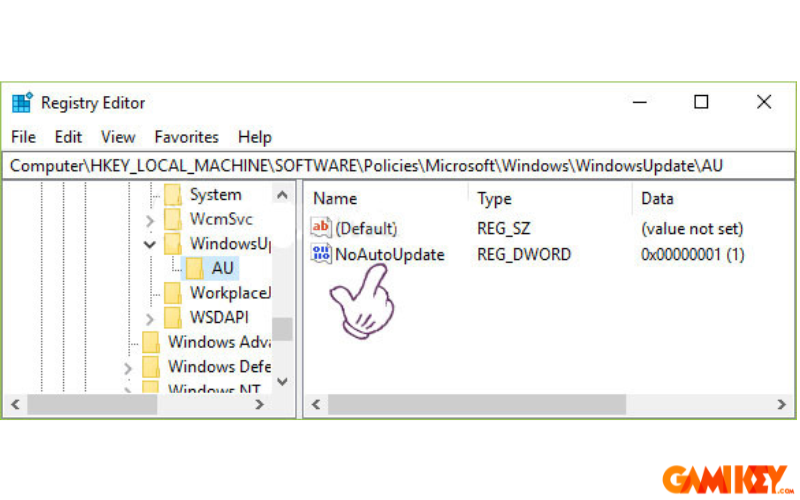The height and width of the screenshot is (500, 800).
Task: Click the Registry Editor app icon in title bar
Action: (22, 103)
